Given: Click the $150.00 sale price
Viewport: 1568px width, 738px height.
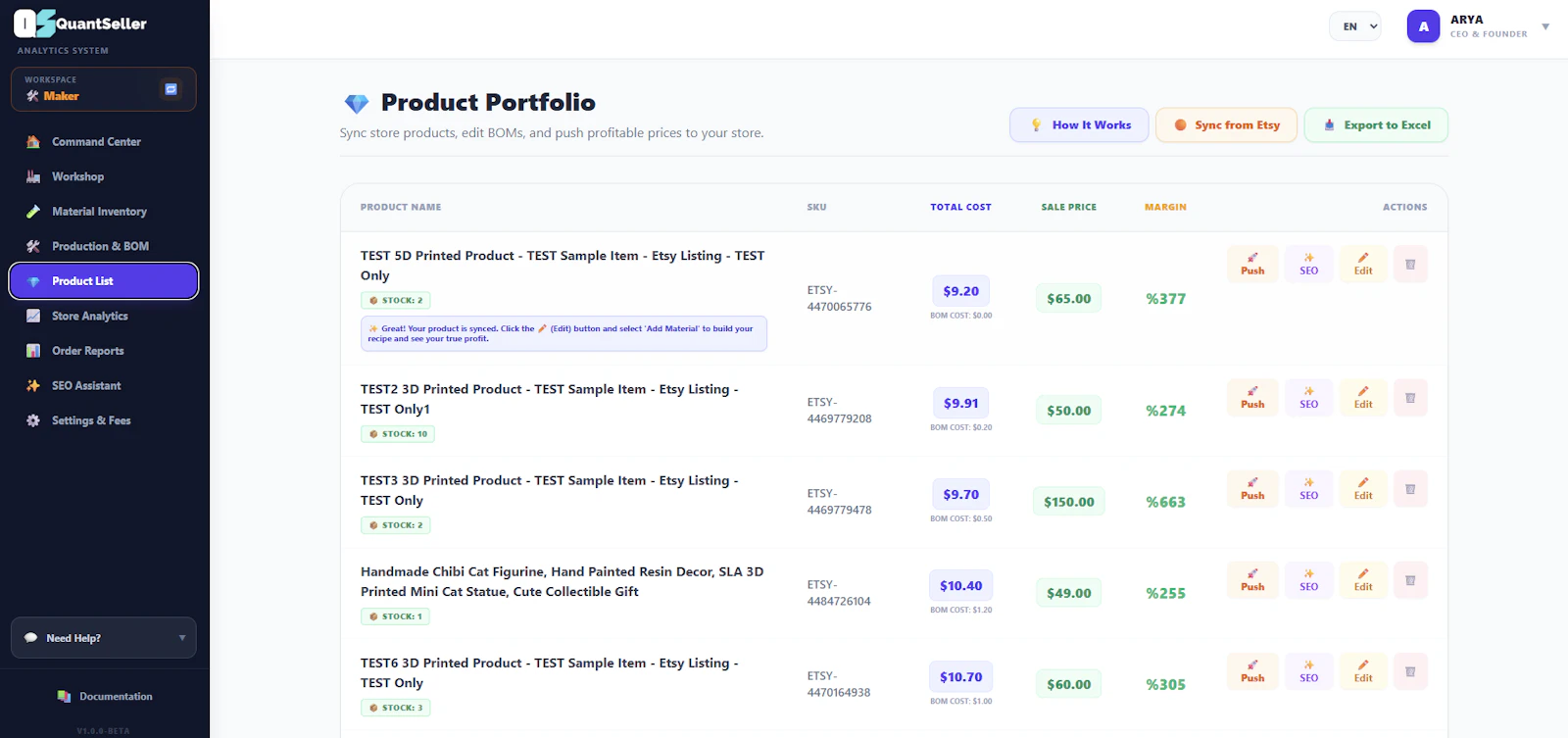Looking at the screenshot, I should [x=1068, y=502].
